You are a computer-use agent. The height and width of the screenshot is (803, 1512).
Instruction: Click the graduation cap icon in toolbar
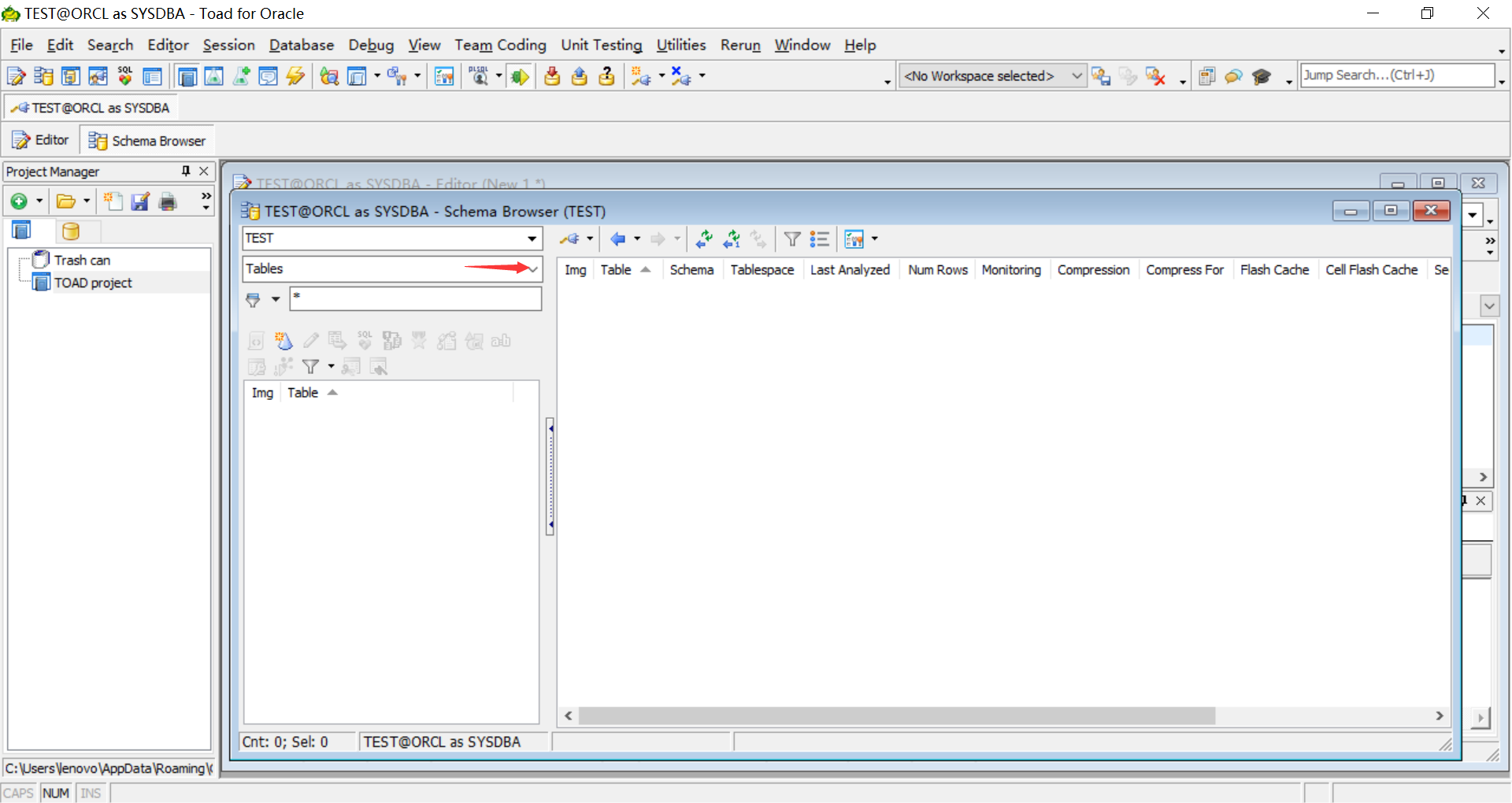click(1262, 76)
